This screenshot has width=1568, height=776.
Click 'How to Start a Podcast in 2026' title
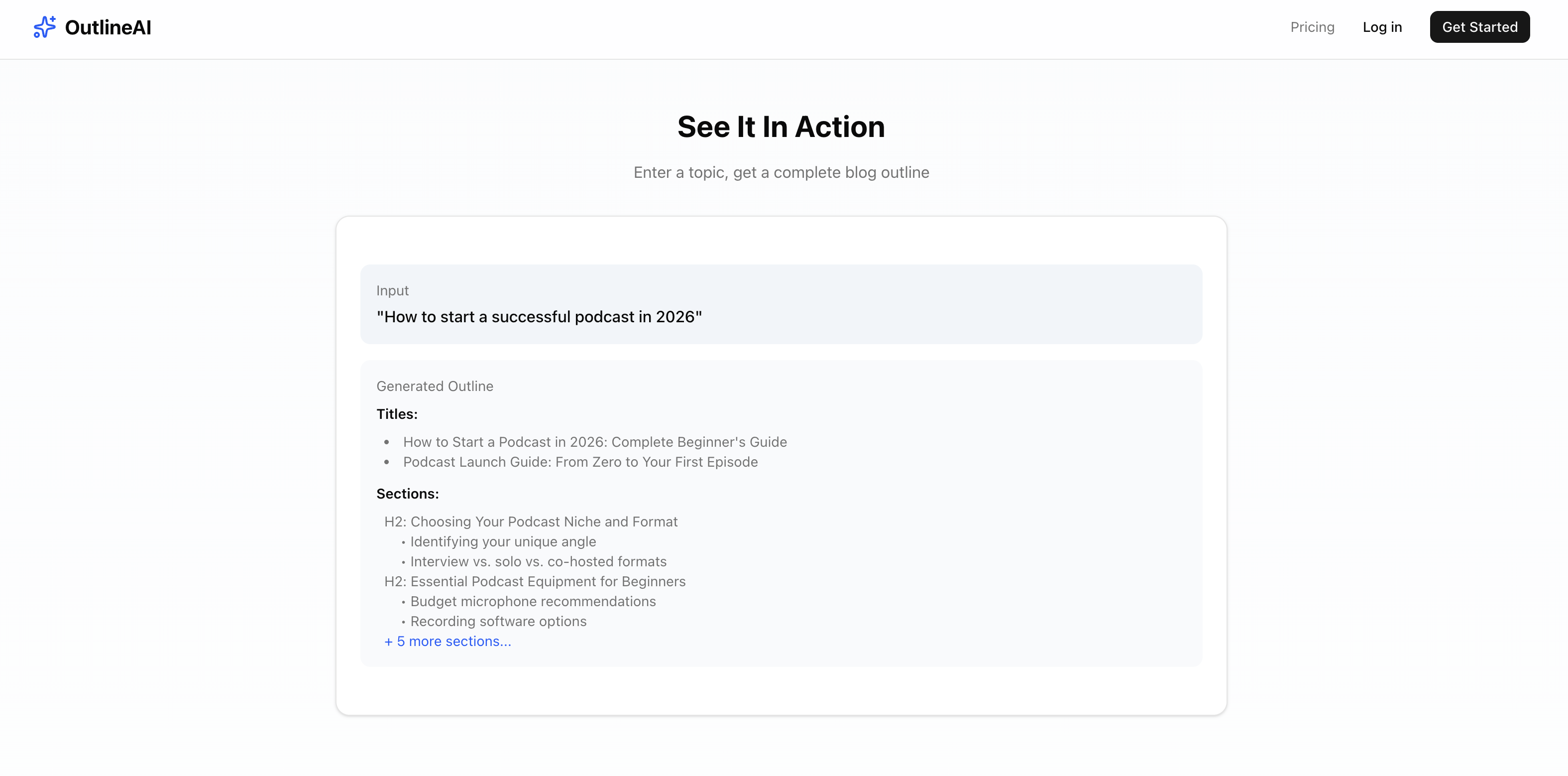595,442
